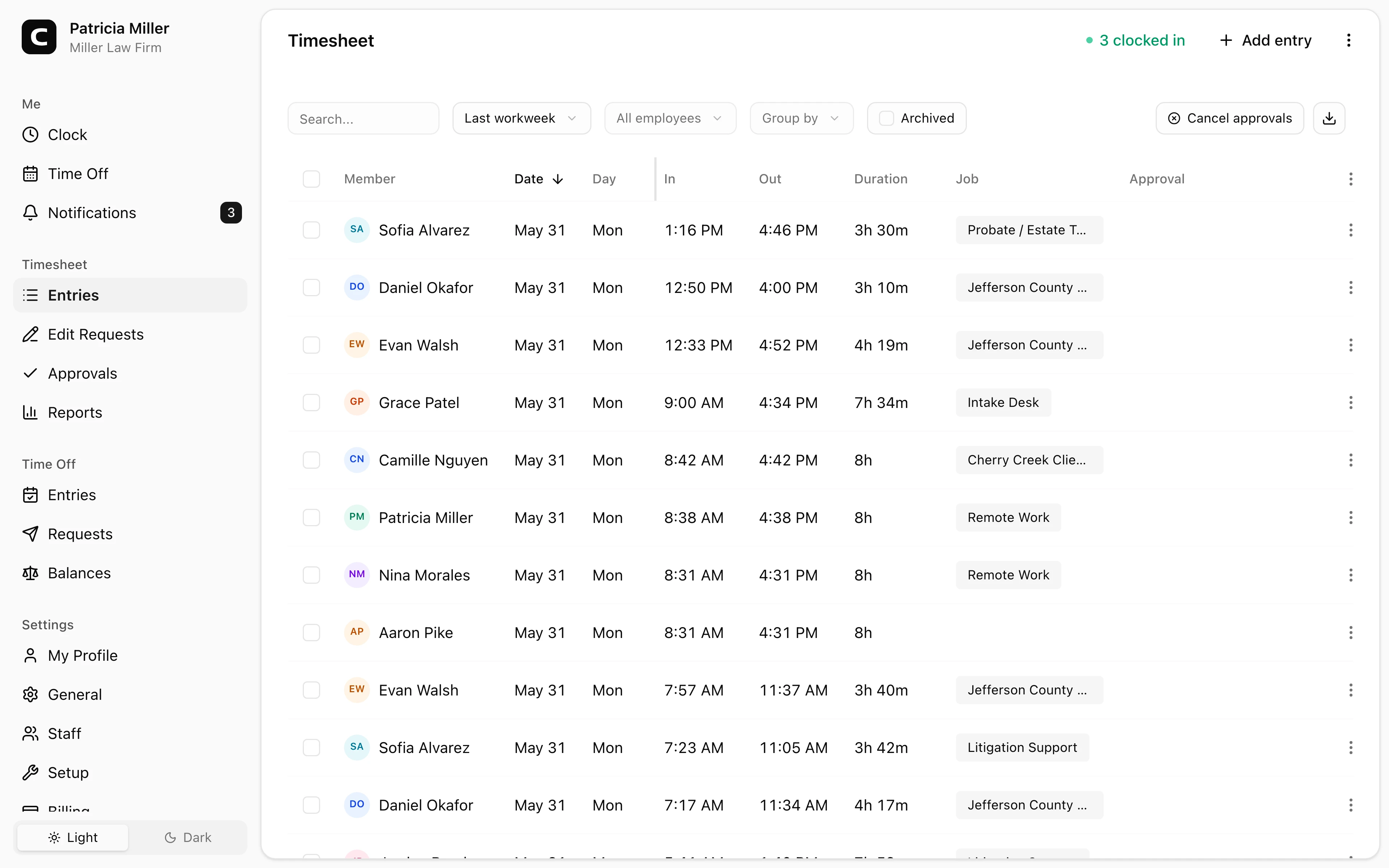Switch to Dark theme
The image size is (1389, 868).
pyautogui.click(x=188, y=838)
